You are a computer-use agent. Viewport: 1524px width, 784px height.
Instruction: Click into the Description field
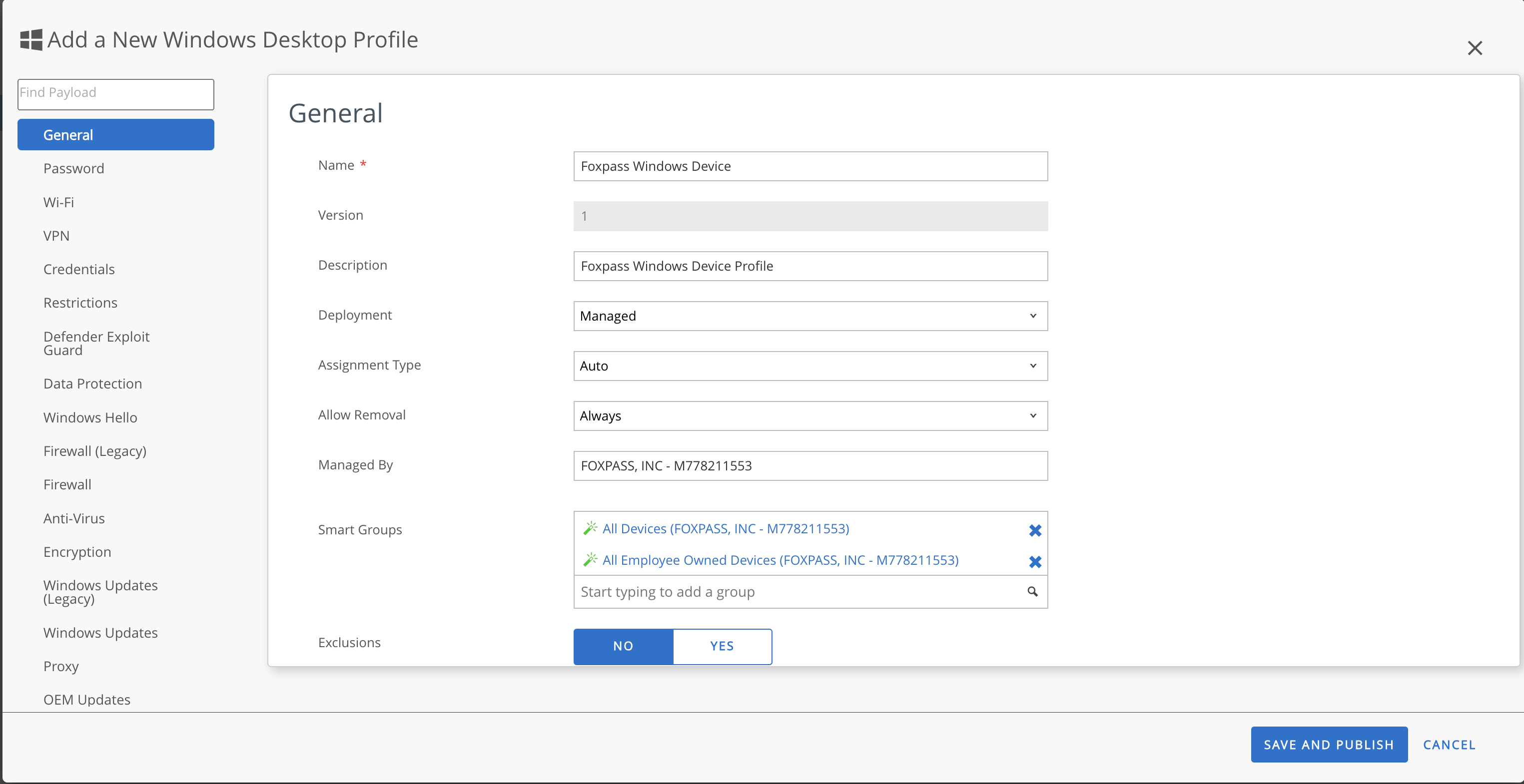point(810,266)
